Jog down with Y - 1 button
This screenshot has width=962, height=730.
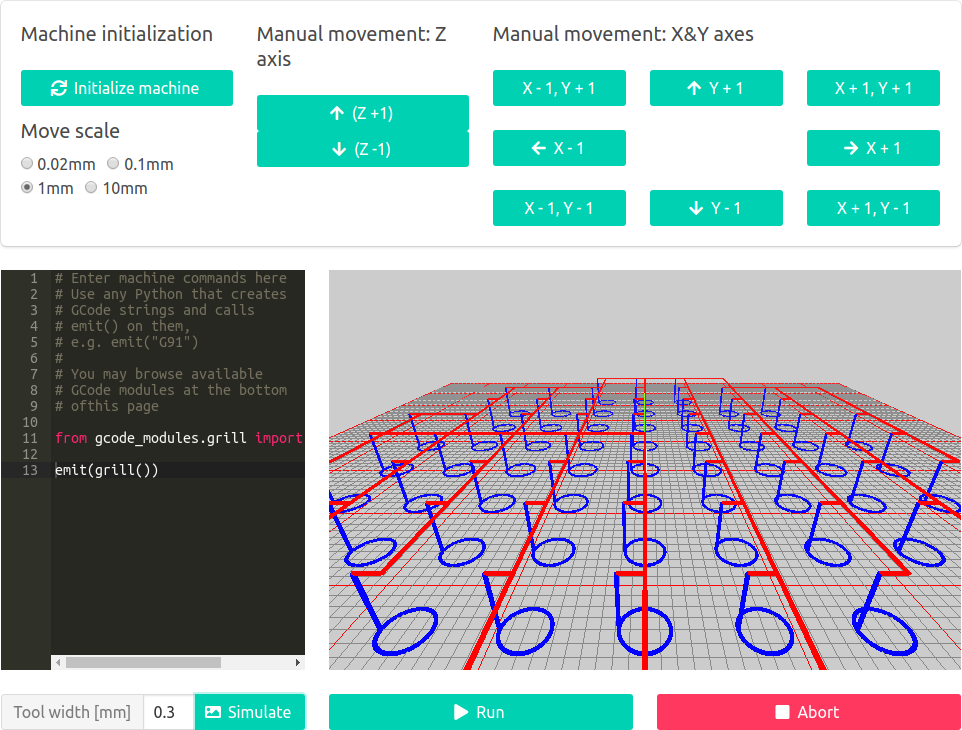(716, 208)
